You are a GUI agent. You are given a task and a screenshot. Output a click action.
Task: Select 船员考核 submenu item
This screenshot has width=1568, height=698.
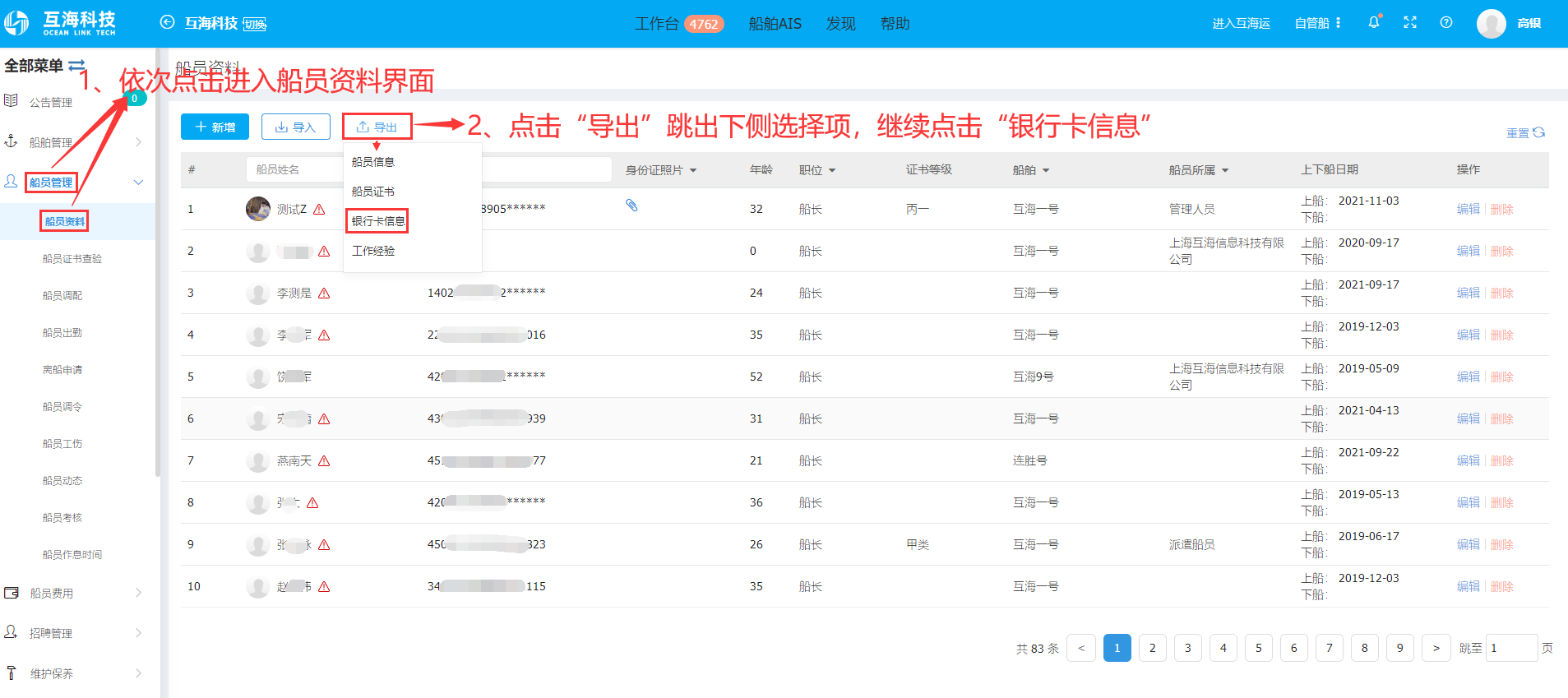click(x=62, y=517)
